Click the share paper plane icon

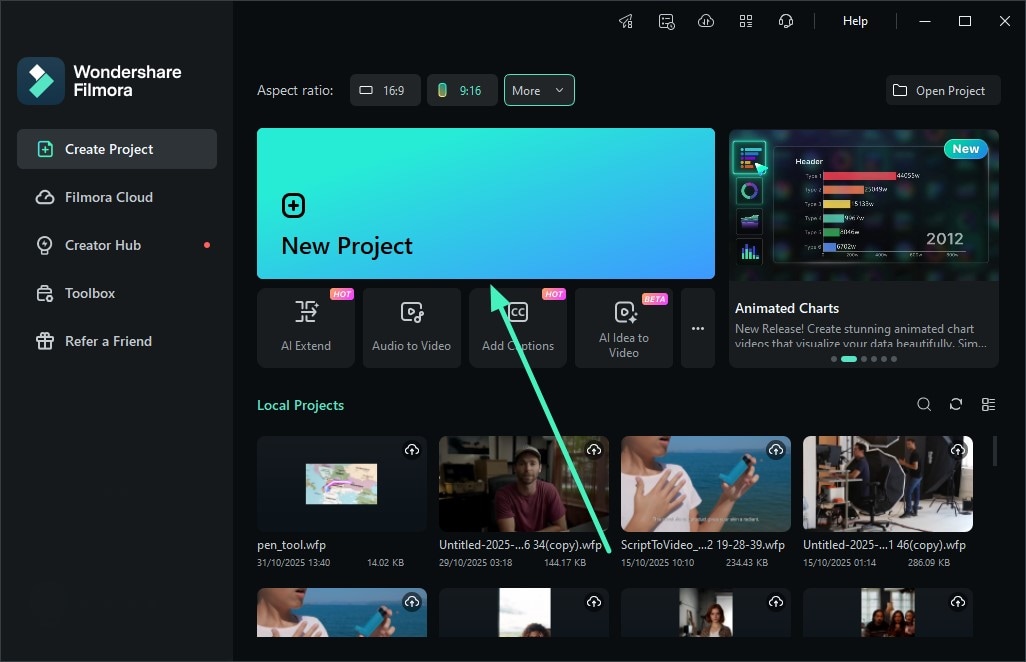coord(626,20)
